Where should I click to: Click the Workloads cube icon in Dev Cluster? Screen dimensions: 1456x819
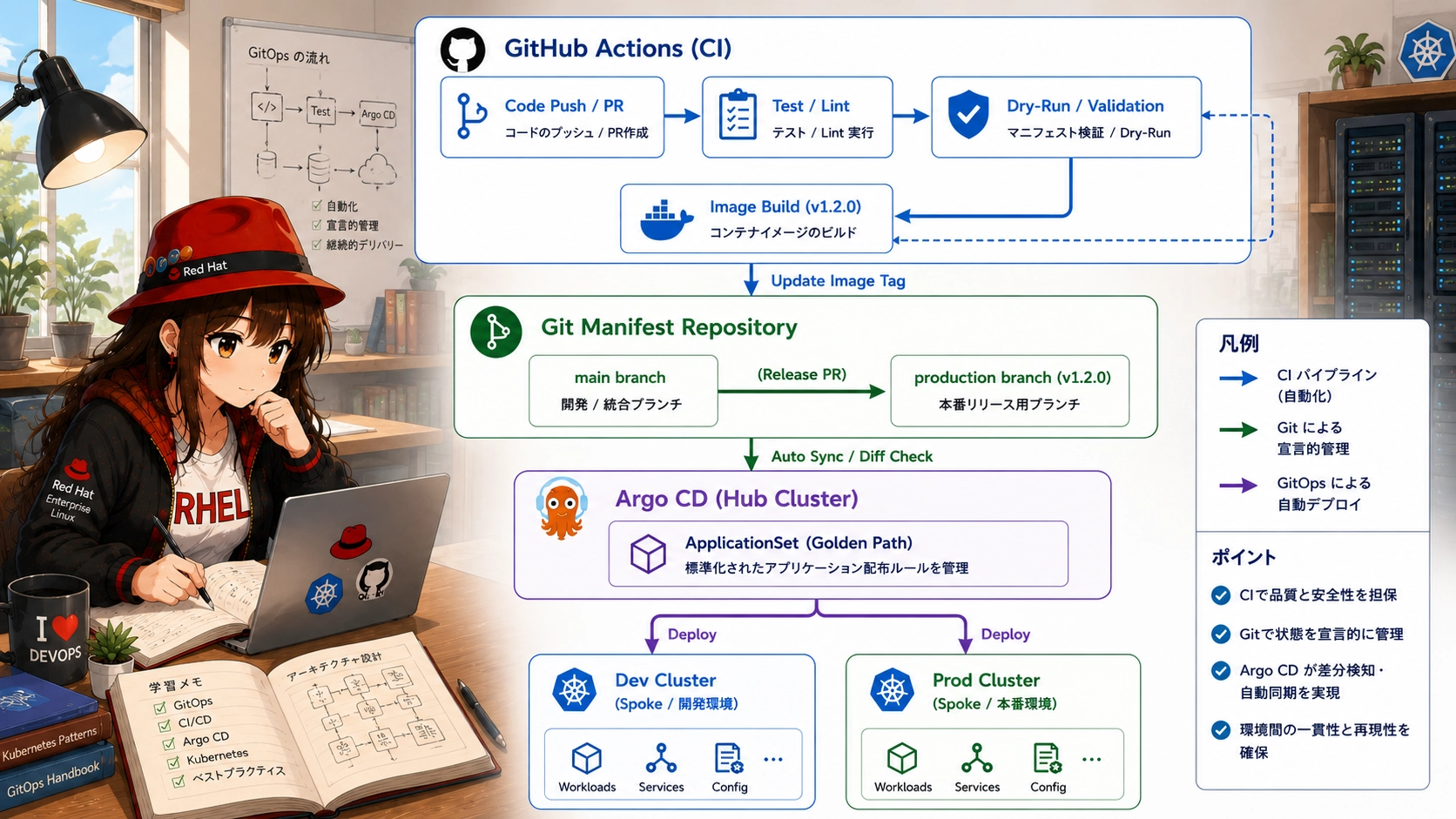(587, 758)
